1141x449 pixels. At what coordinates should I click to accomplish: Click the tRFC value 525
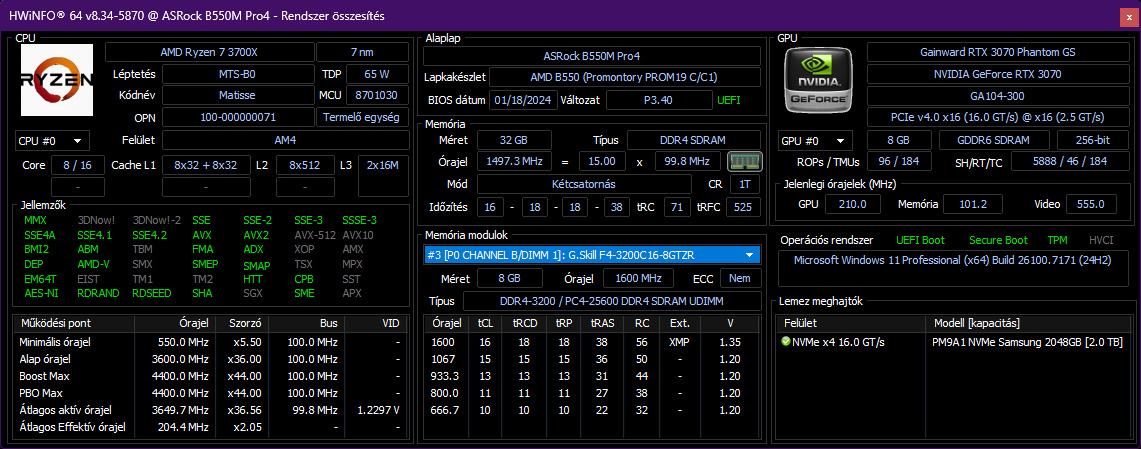click(741, 207)
